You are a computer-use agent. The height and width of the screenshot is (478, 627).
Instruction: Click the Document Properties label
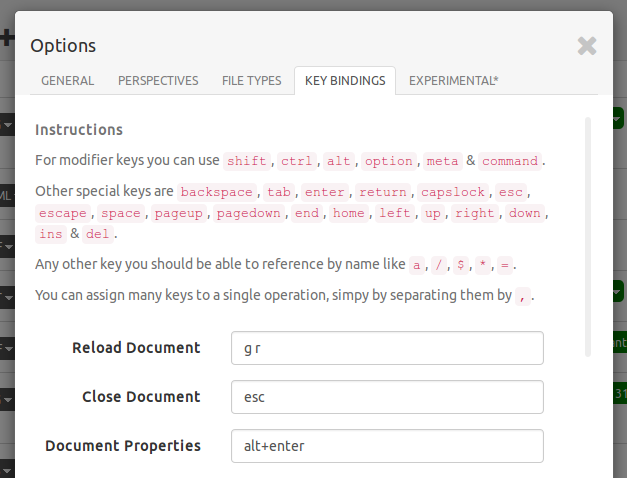pos(123,446)
